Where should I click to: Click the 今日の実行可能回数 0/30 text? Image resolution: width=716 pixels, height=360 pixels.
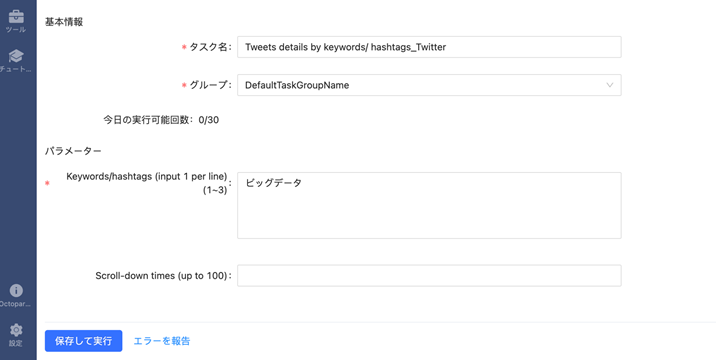tap(161, 120)
